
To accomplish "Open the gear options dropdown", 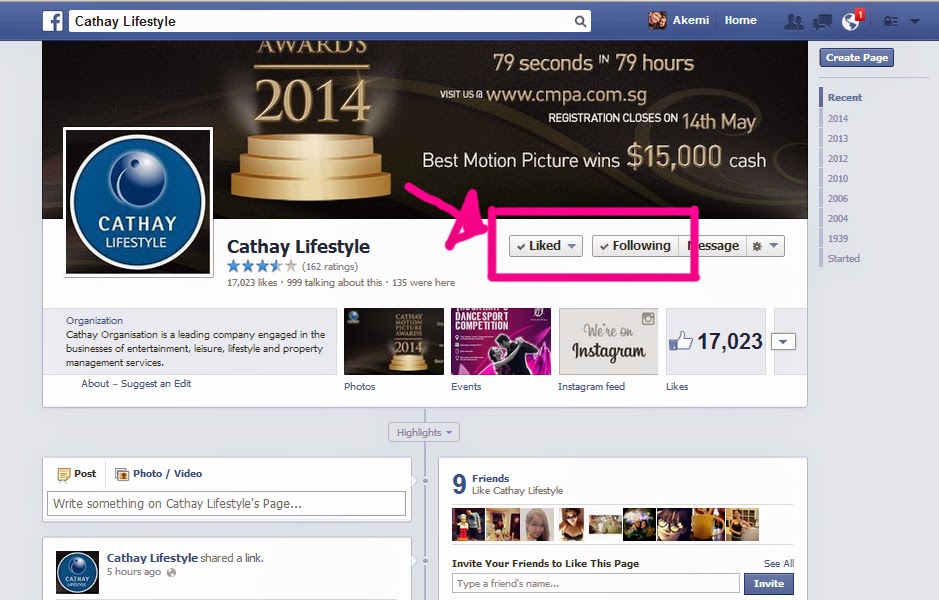I will 765,246.
